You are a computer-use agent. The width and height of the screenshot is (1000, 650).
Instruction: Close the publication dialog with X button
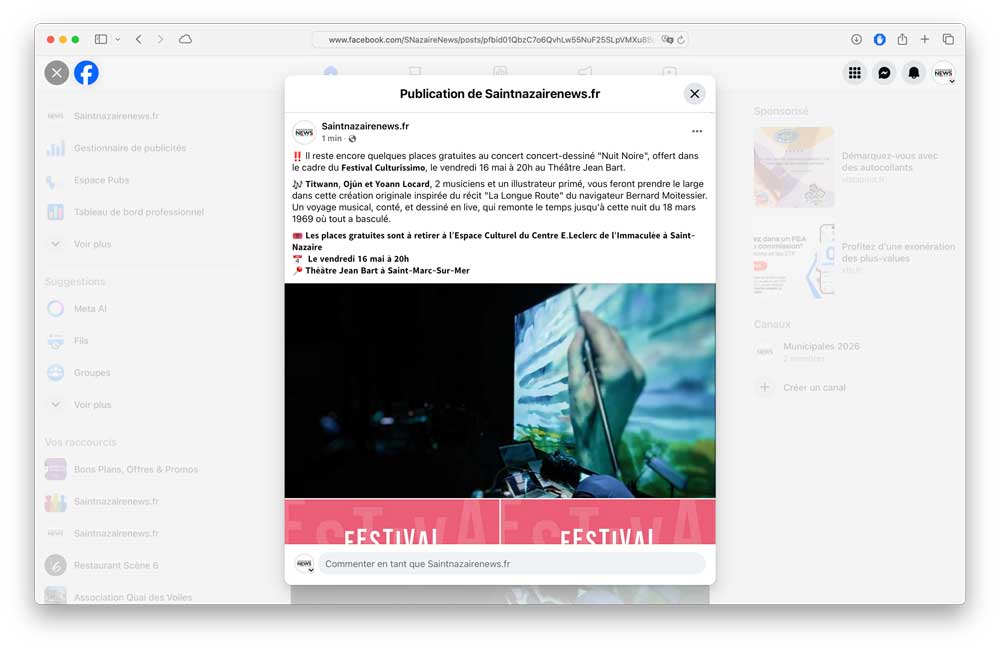tap(694, 94)
